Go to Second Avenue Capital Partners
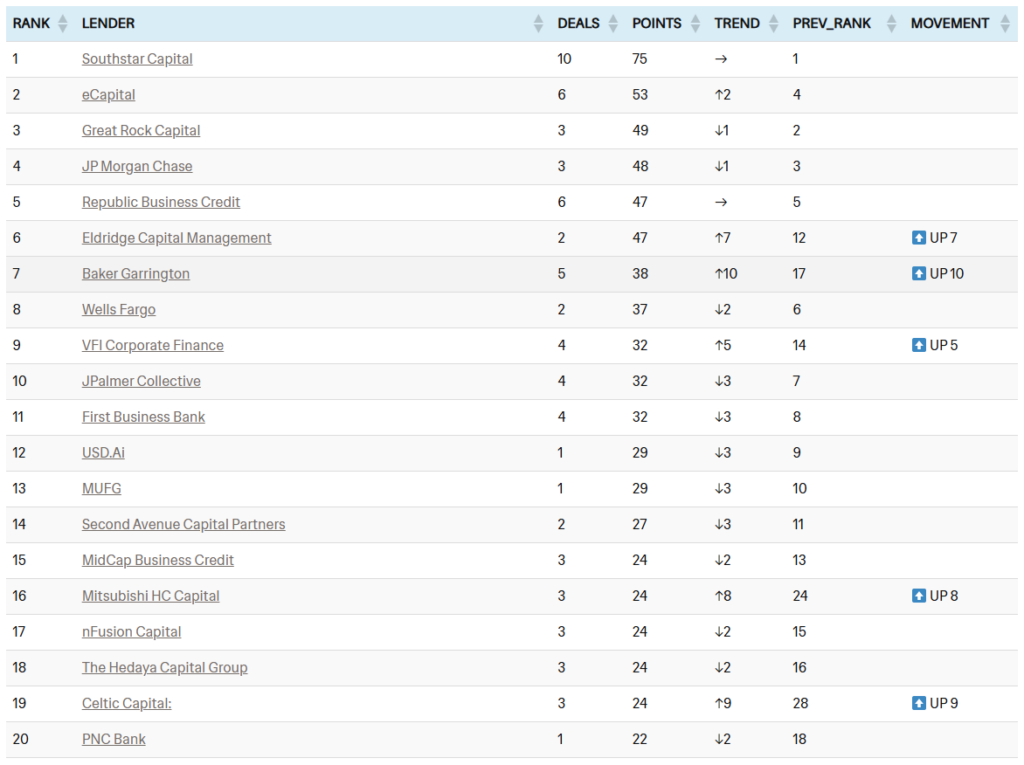 click(x=183, y=525)
